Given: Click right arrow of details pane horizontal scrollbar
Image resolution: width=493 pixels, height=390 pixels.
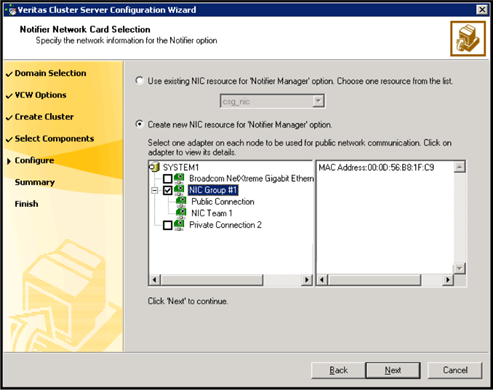Looking at the screenshot, I should (448, 279).
